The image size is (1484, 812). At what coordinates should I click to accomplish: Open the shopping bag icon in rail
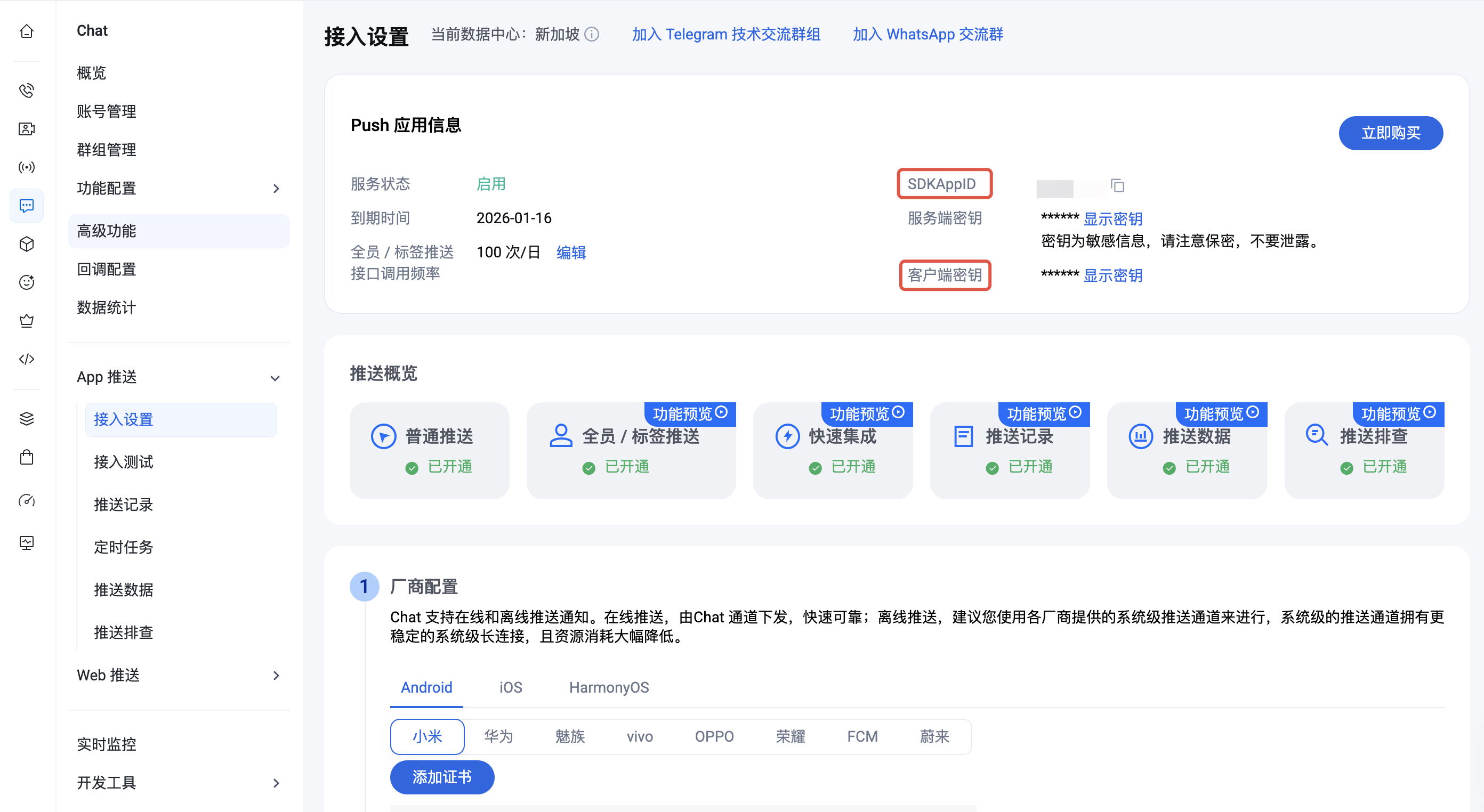tap(27, 458)
